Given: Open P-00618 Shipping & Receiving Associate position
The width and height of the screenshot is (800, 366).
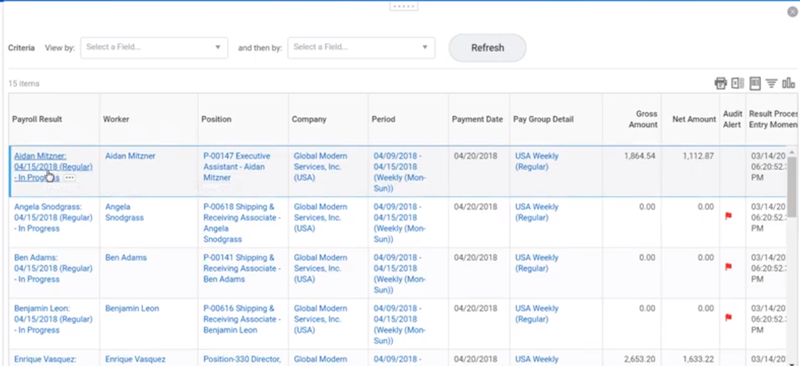Looking at the screenshot, I should coord(242,223).
